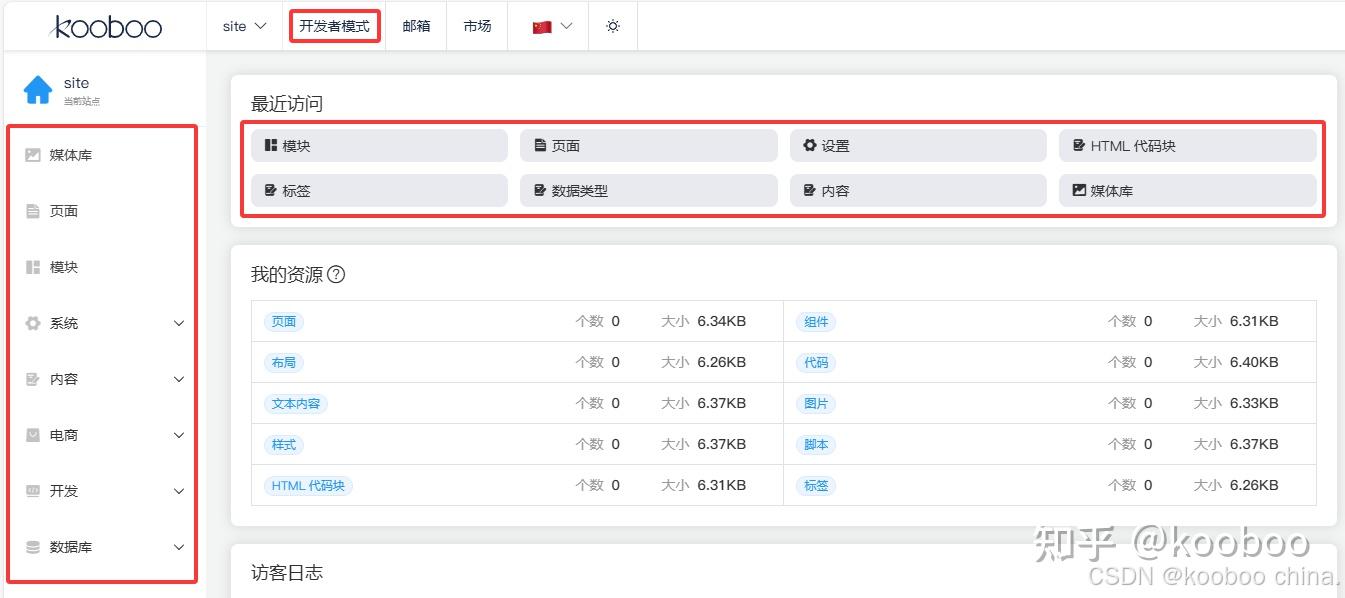1345x598 pixels.
Task: Open the 市场 marketplace menu item
Action: coord(477,26)
